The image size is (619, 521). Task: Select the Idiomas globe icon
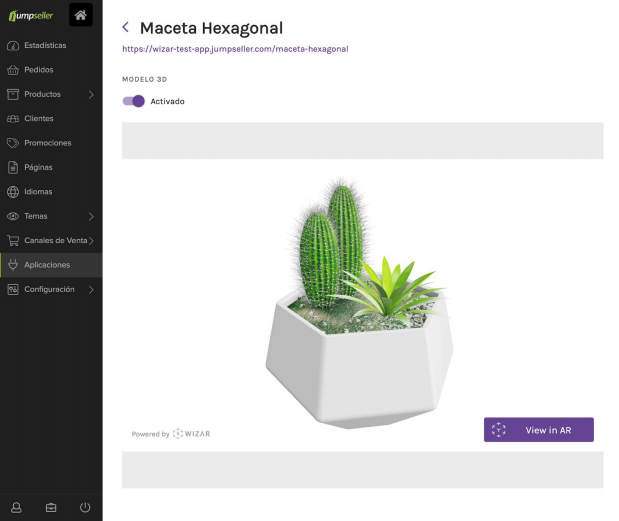pyautogui.click(x=13, y=192)
